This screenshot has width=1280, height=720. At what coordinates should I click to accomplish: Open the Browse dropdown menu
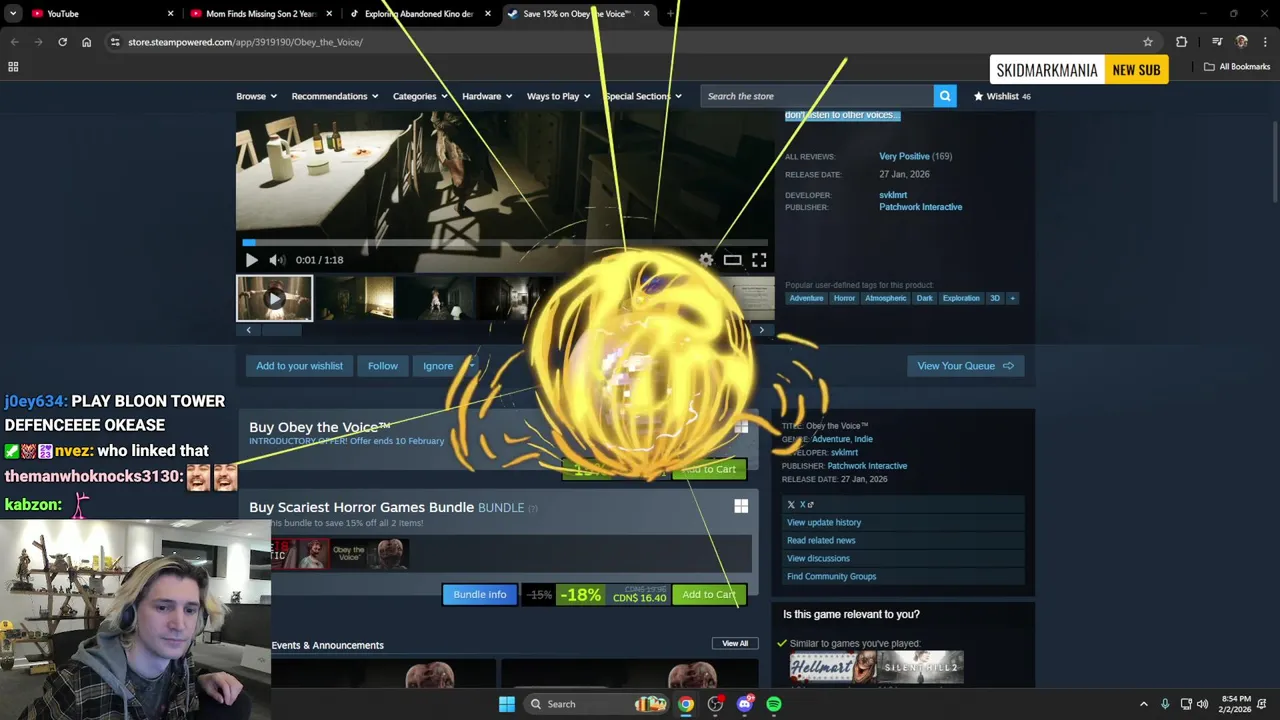256,96
